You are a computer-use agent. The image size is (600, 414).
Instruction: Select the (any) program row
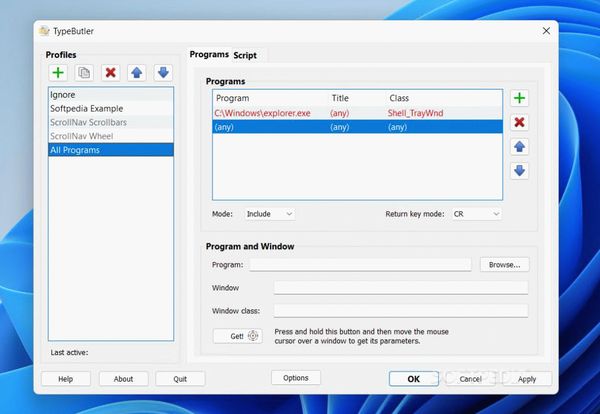click(357, 127)
